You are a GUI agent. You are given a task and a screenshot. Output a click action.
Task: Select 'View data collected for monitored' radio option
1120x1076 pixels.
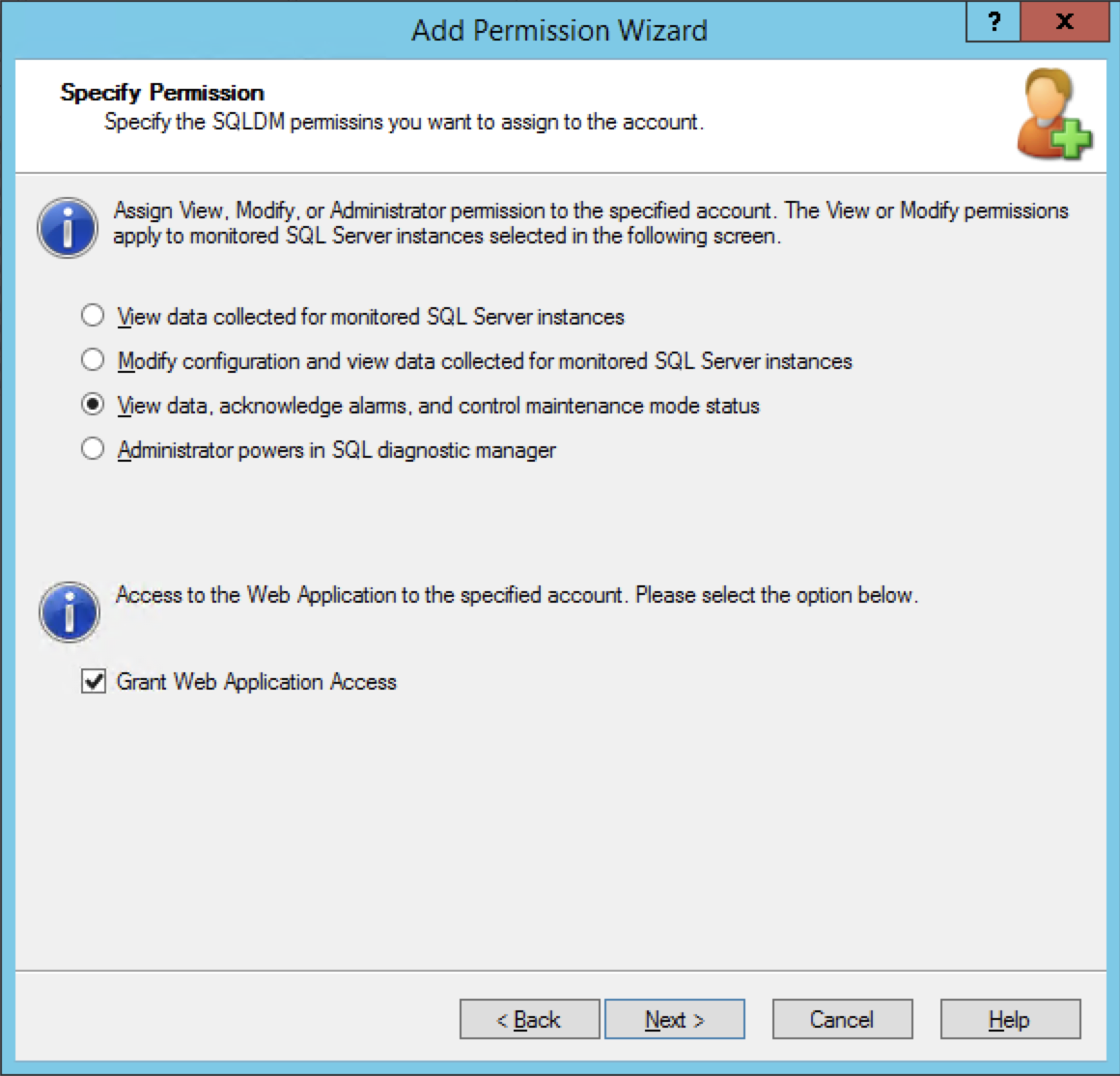(93, 316)
